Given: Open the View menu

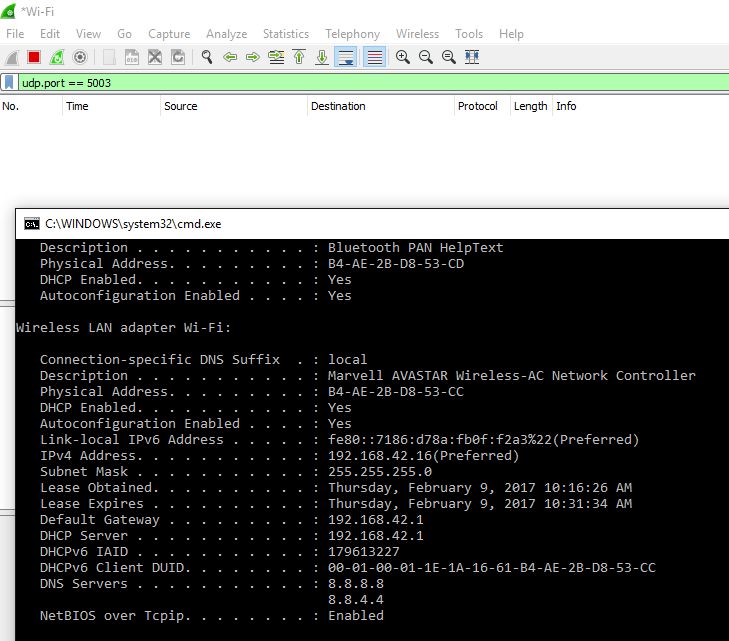Looking at the screenshot, I should (88, 34).
